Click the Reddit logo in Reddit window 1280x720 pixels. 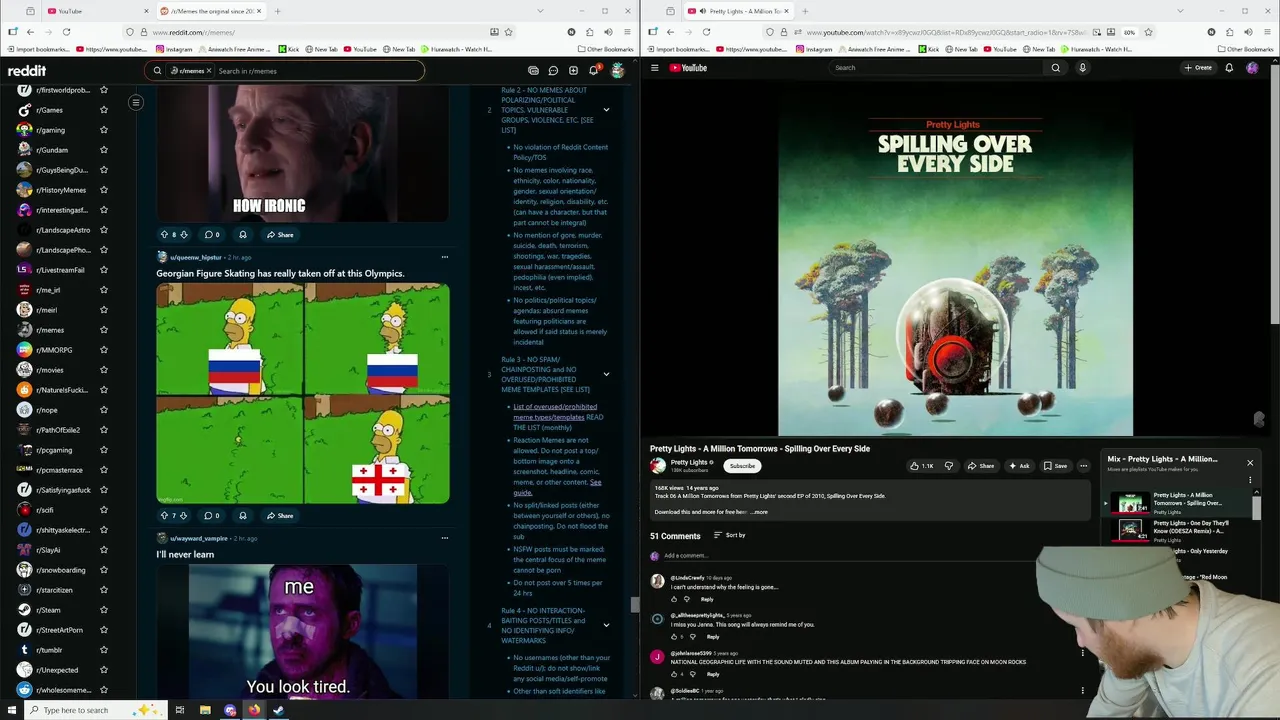27,71
